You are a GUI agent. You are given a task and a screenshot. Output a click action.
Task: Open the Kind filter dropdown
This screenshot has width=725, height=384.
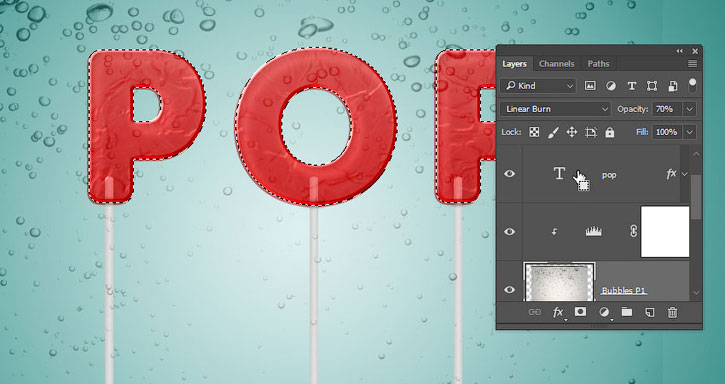coord(538,86)
